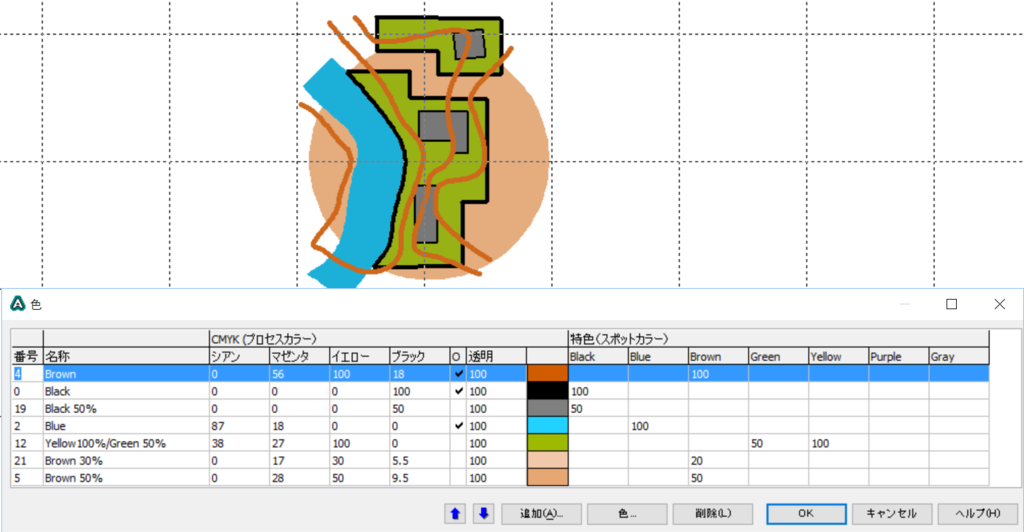Toggle overprint cell in Brown 50% row

[458, 478]
